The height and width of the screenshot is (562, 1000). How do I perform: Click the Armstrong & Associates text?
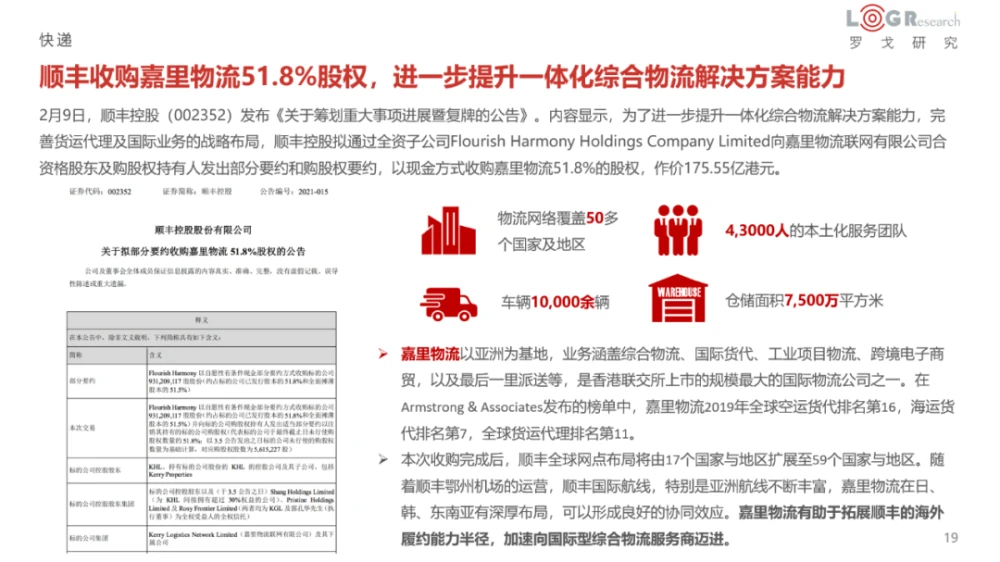[471, 407]
